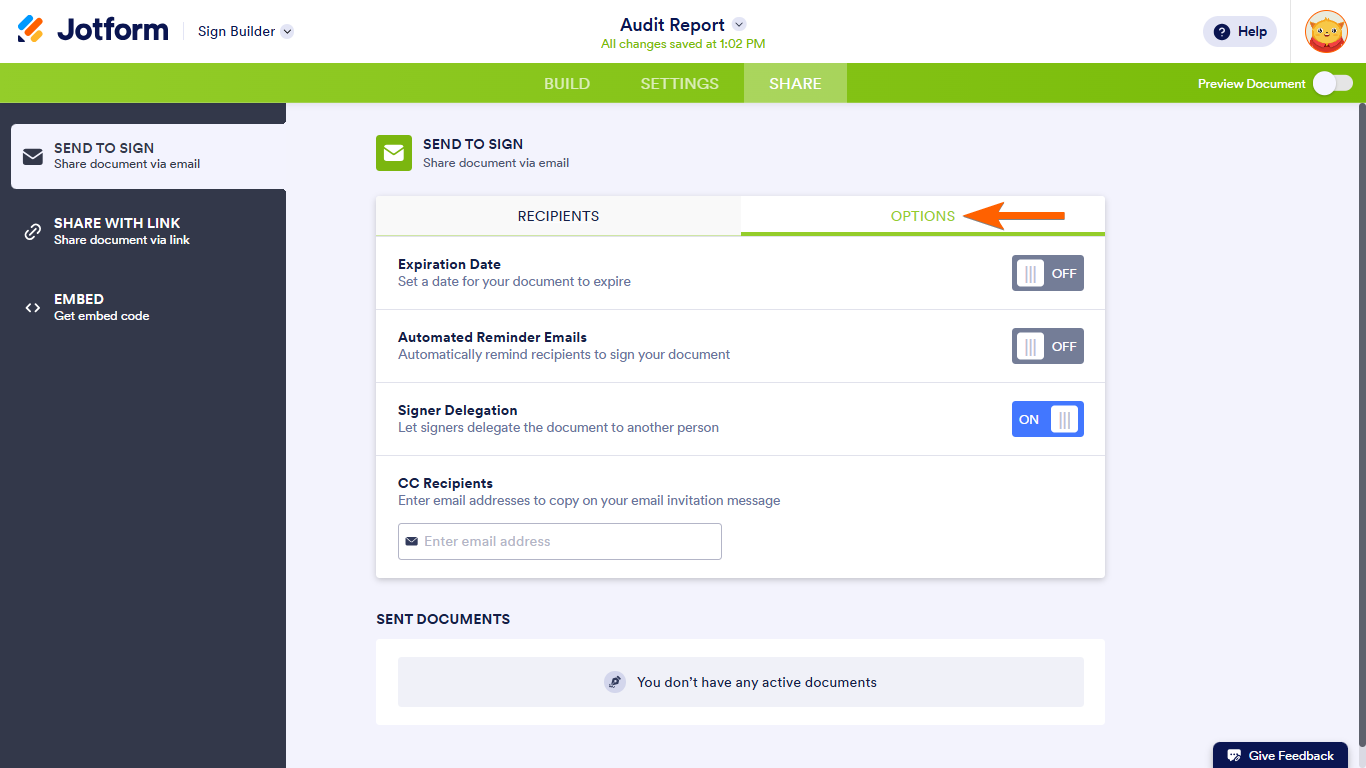
Task: Click the Send to Sign envelope icon in sidebar
Action: [x=33, y=156]
